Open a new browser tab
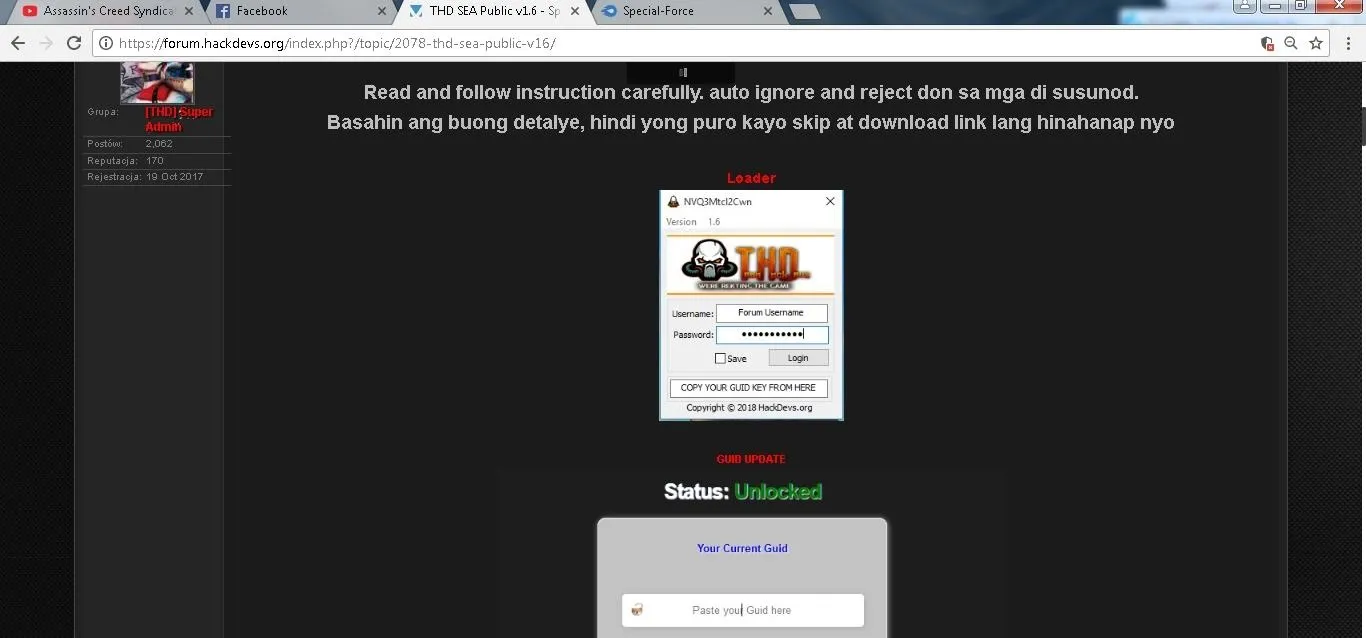The width and height of the screenshot is (1366, 638). click(805, 11)
